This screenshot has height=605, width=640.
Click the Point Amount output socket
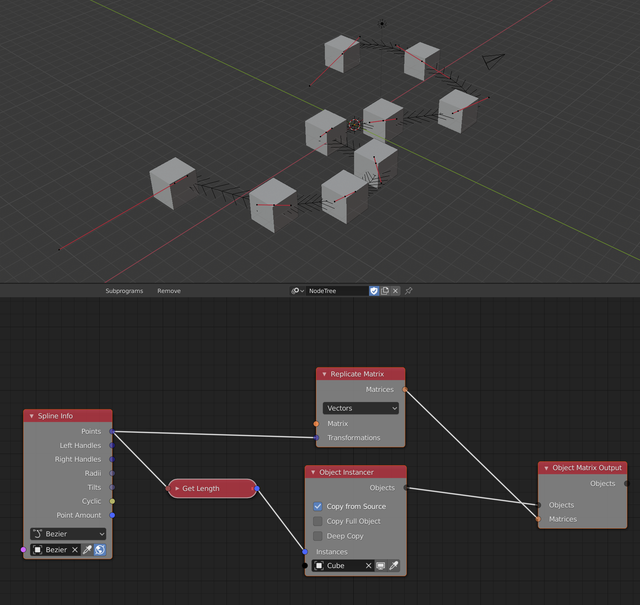pos(112,515)
